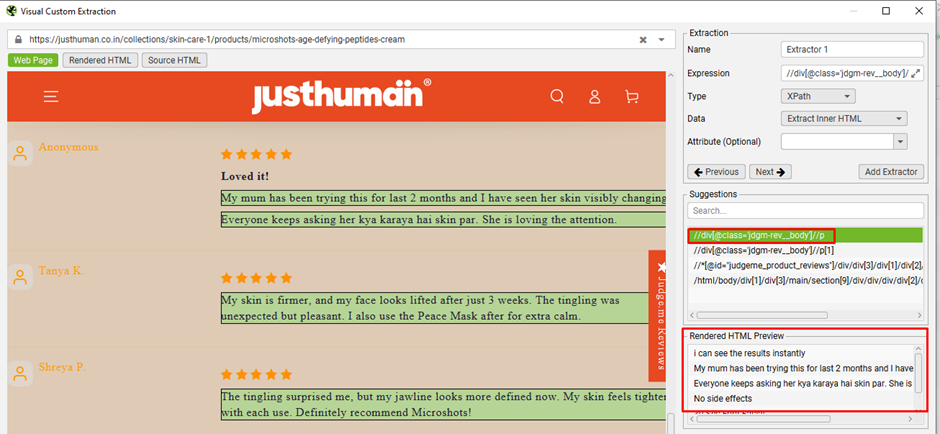Click the Shreya P. reviewer name
Viewport: 940px width, 434px height.
62,367
